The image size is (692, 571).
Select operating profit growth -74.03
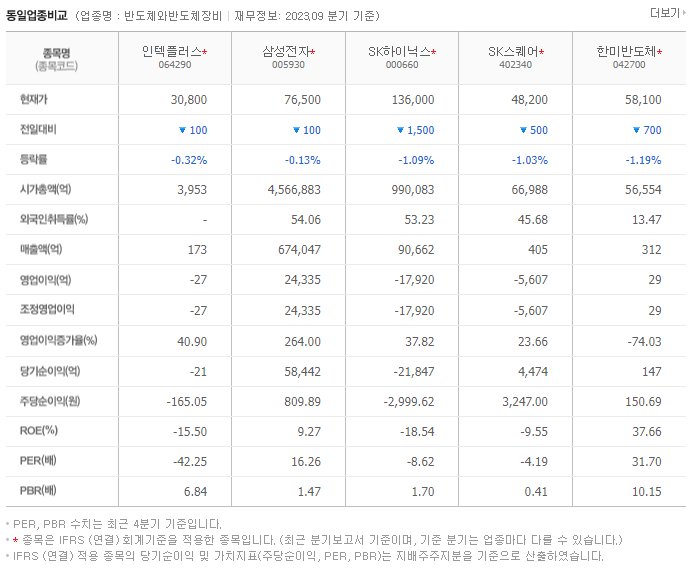pos(644,342)
